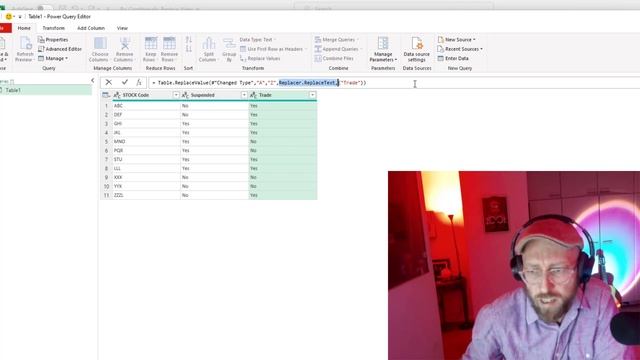Open STOCK Code column filter dropdown
The width and height of the screenshot is (640, 360).
(176, 95)
